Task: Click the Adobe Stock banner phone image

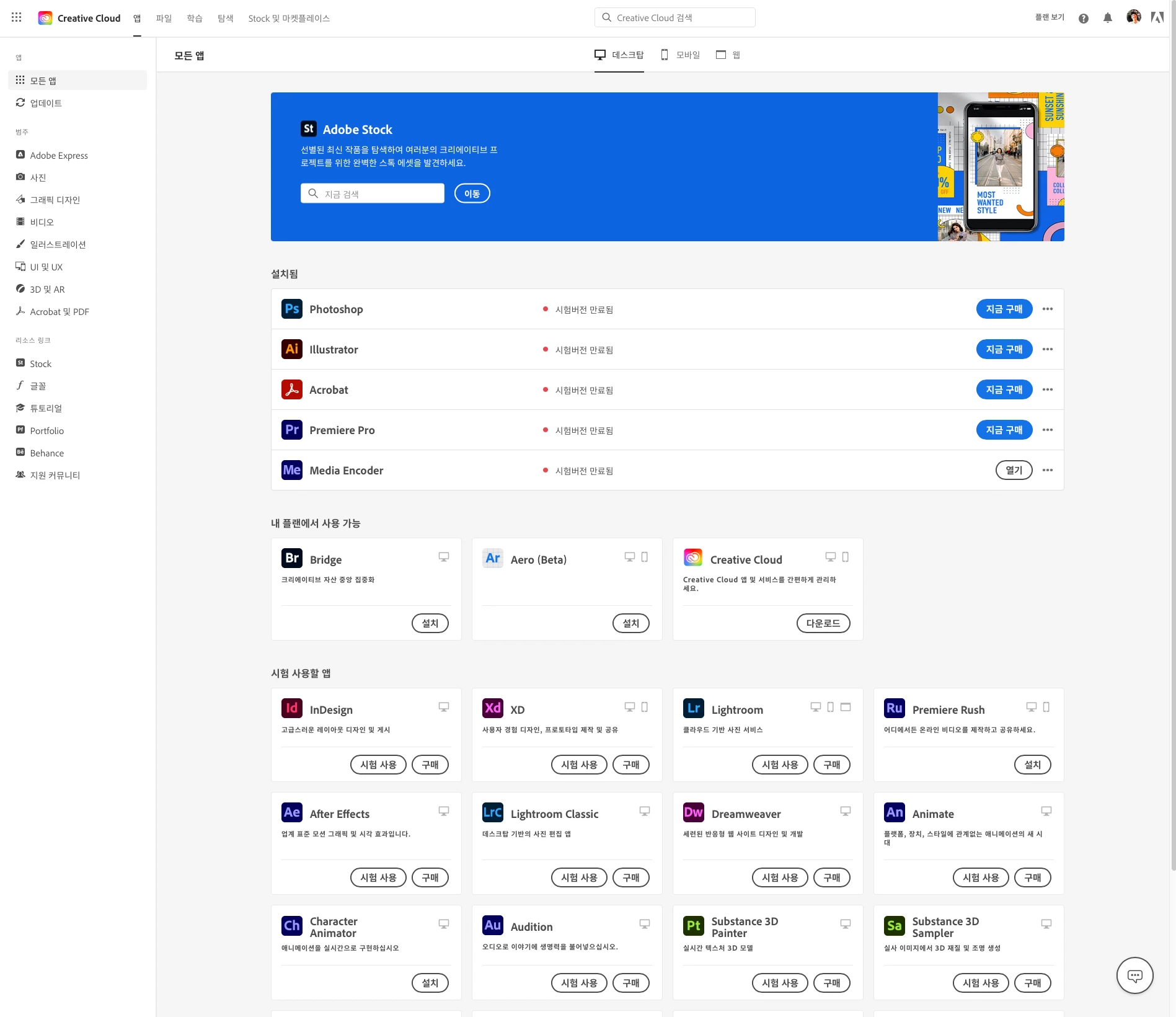Action: (x=1001, y=167)
